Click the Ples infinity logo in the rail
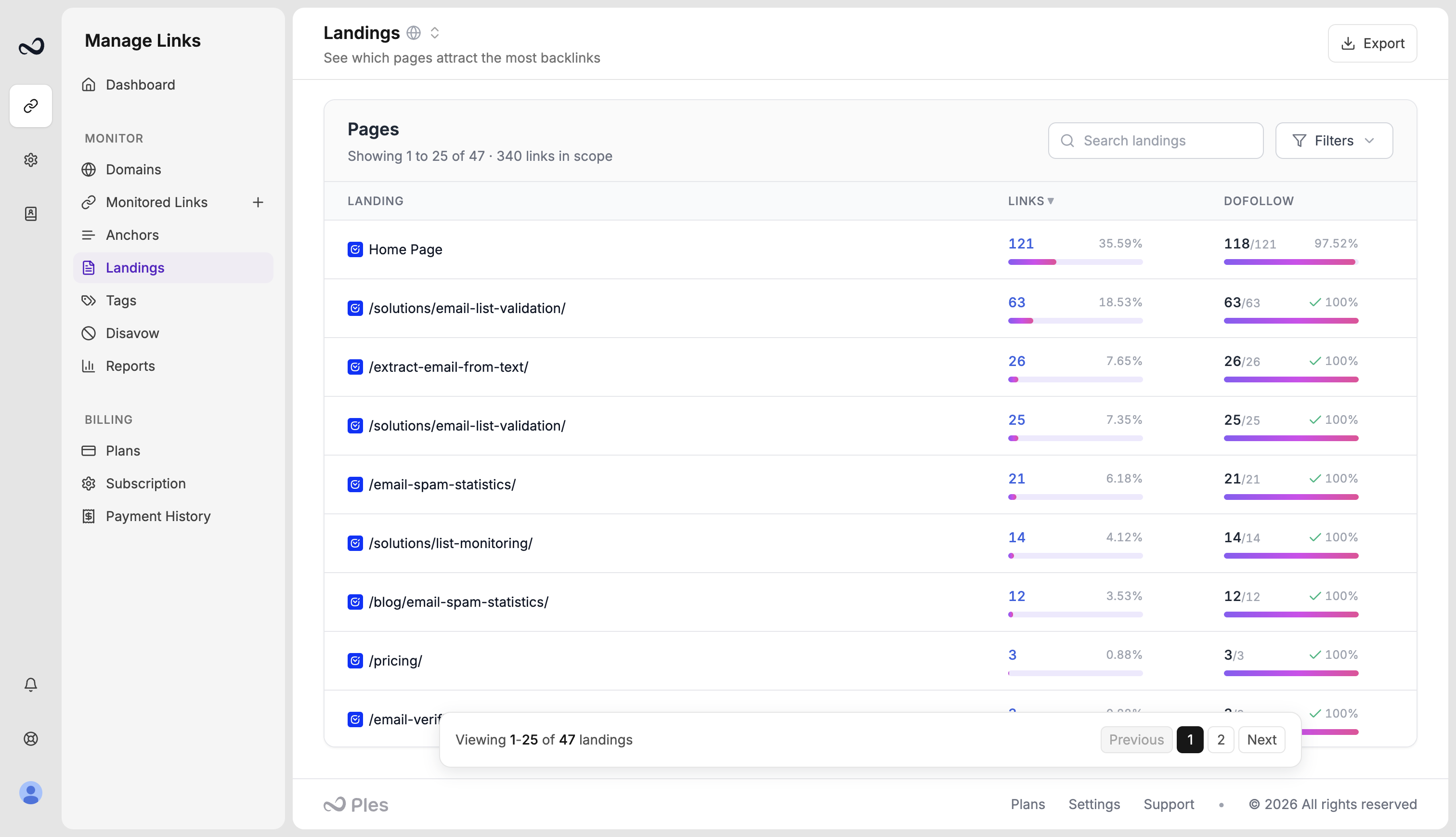This screenshot has height=837, width=1456. coord(31,46)
